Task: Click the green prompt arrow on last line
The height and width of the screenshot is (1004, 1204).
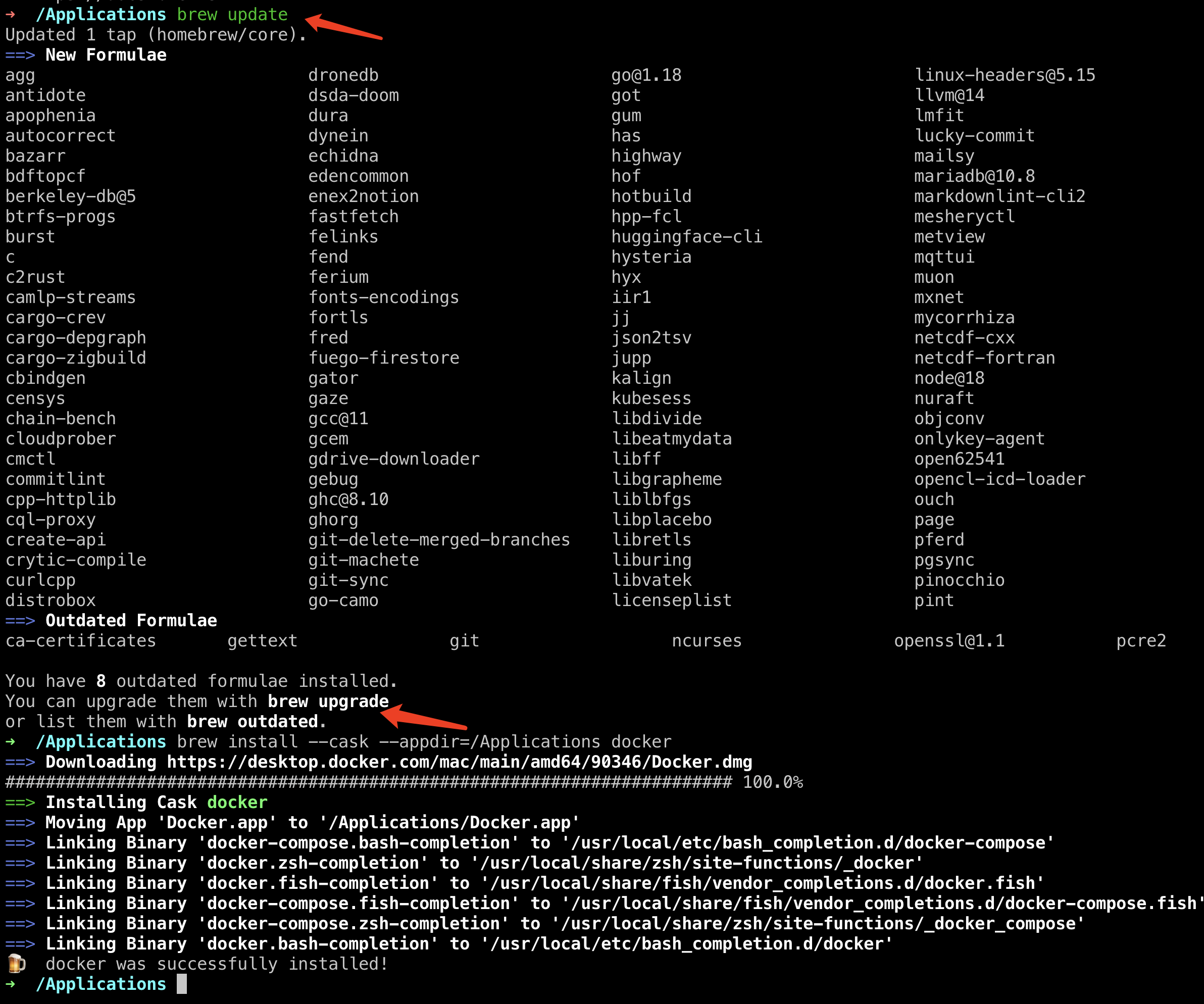Action: coord(10,984)
